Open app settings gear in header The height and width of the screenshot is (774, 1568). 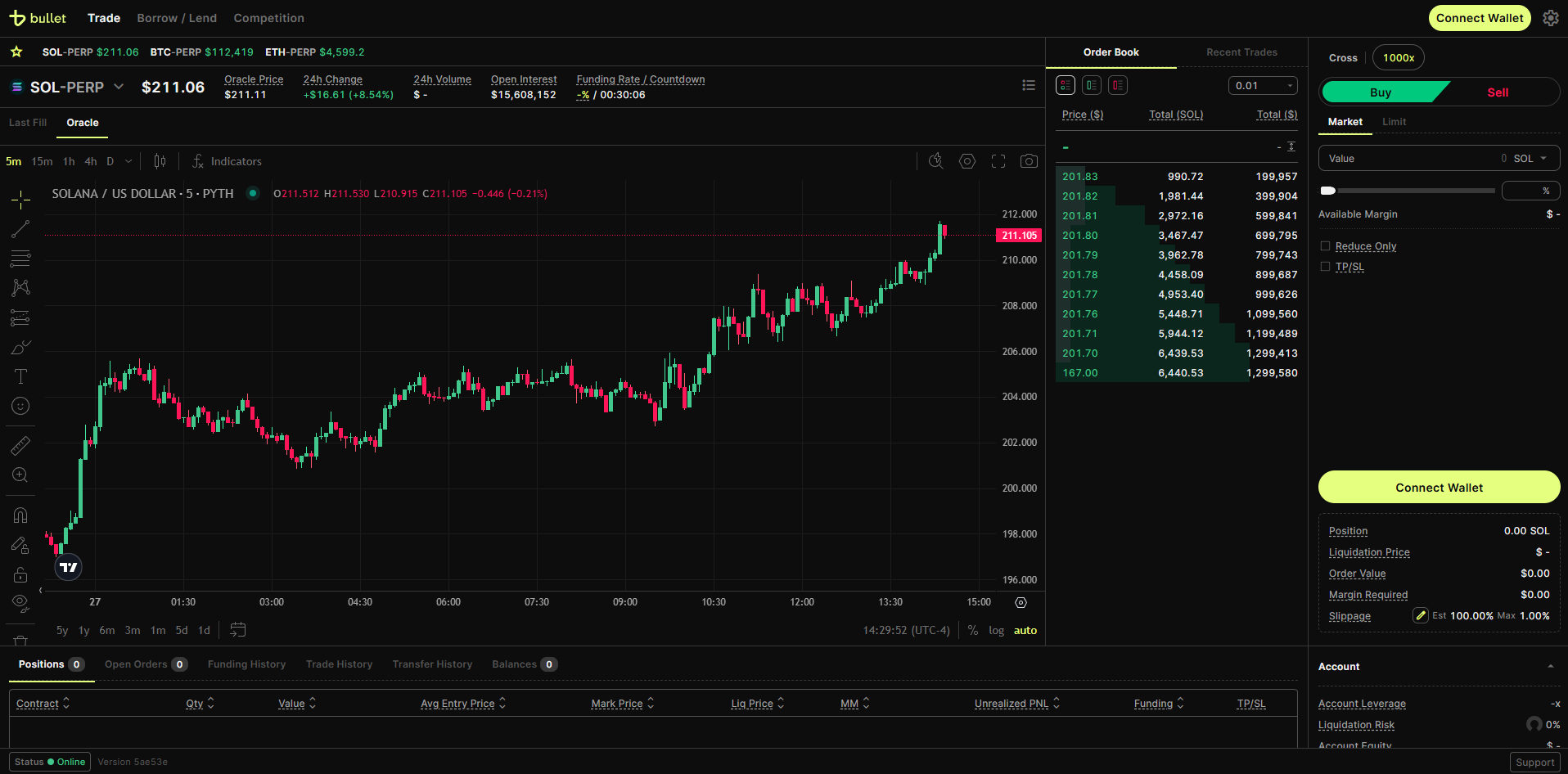click(x=1550, y=18)
